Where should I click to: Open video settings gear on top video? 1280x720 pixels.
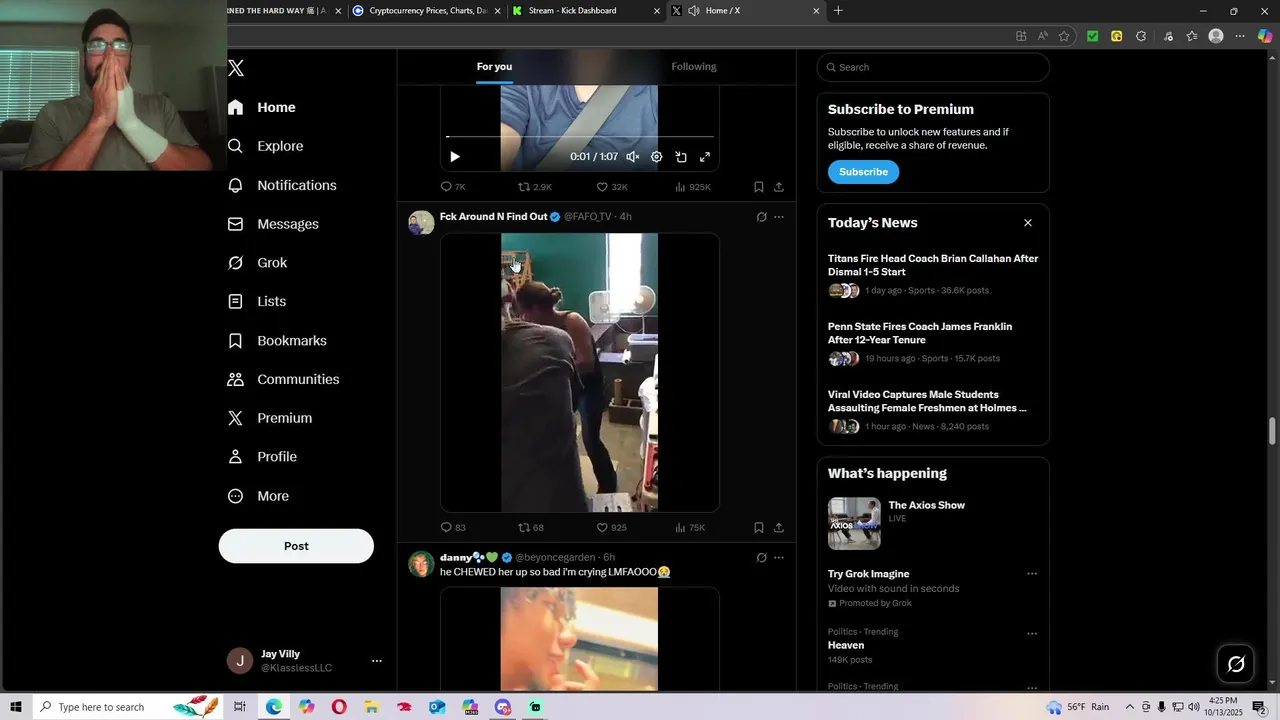point(656,157)
